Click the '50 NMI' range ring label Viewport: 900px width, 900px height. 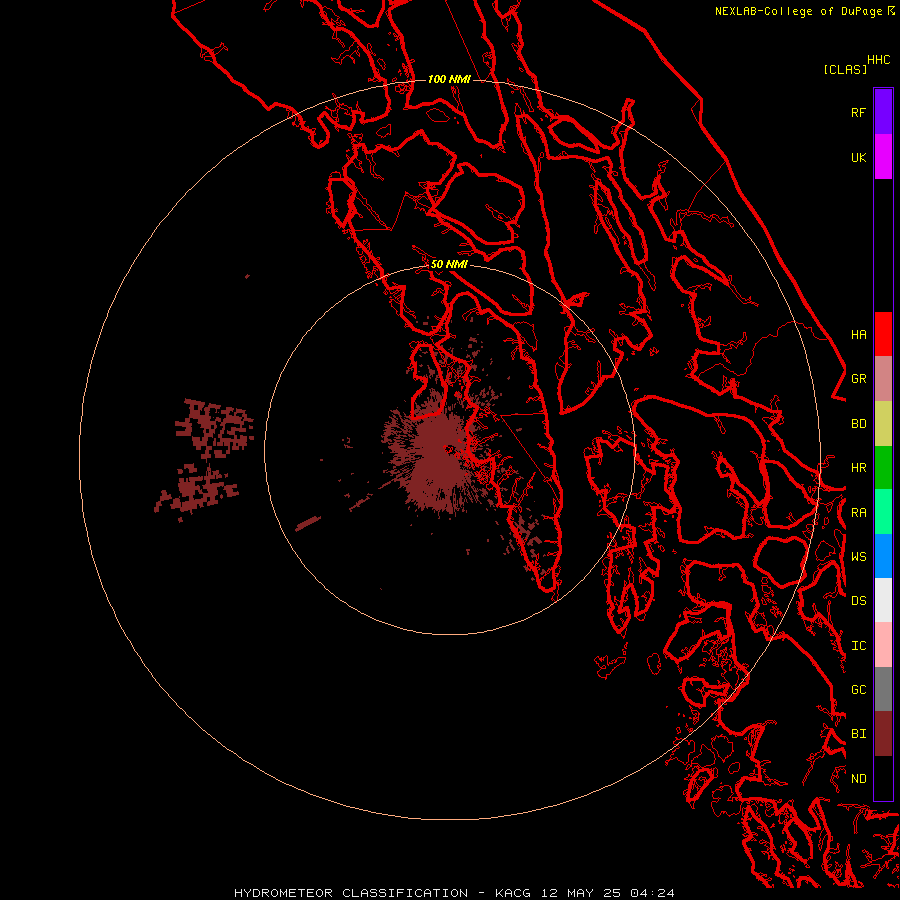click(449, 264)
